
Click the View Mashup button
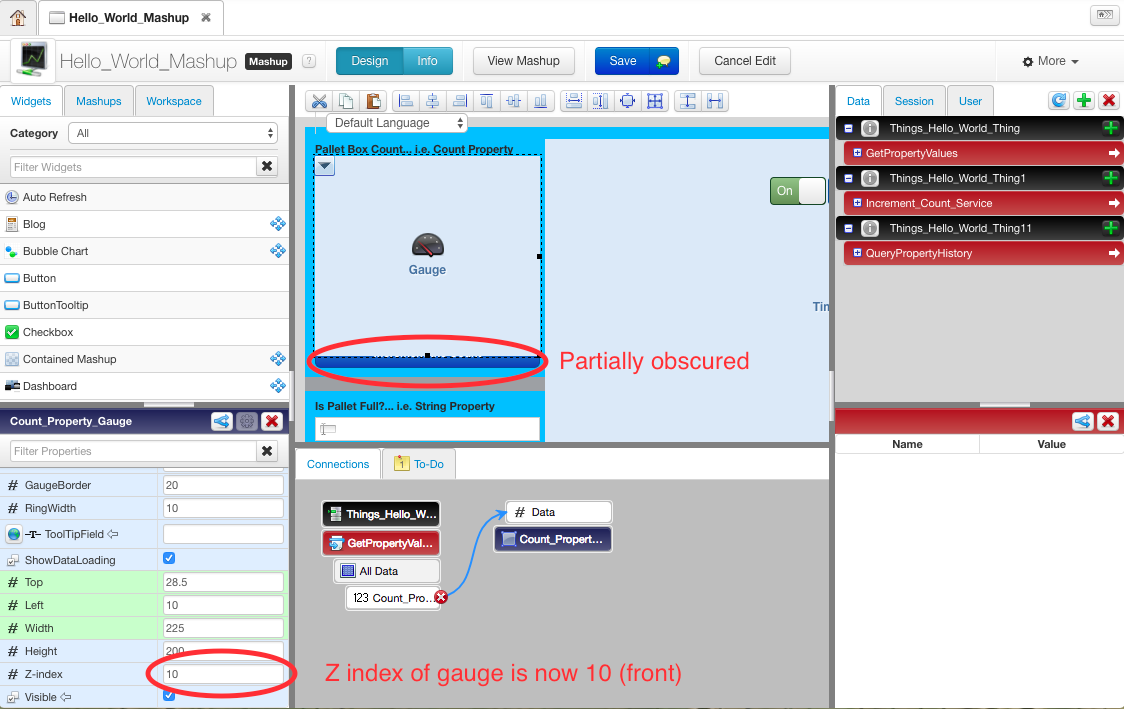[x=523, y=61]
